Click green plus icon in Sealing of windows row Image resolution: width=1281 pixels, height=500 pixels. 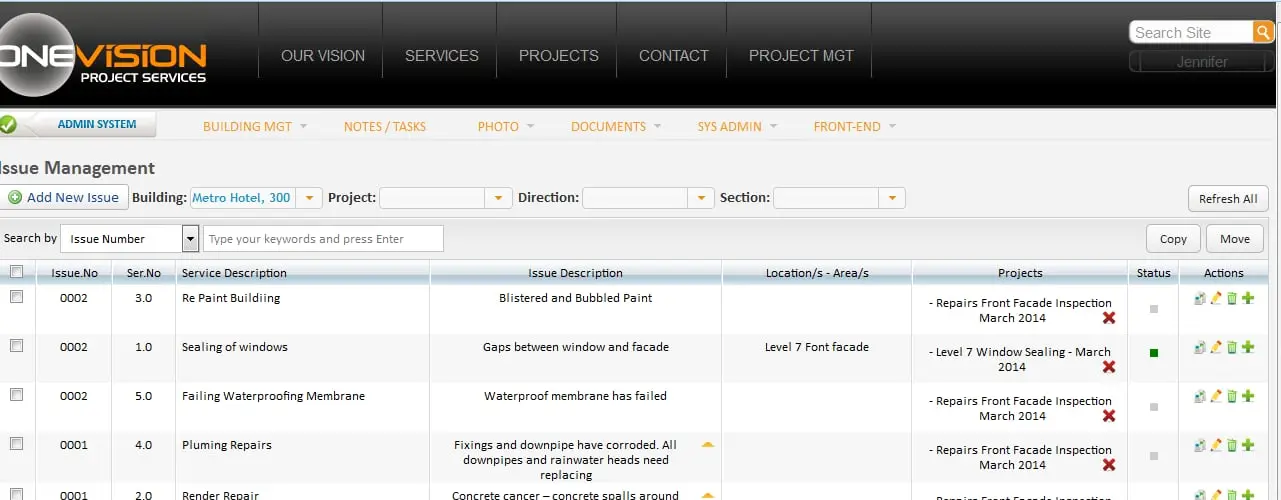coord(1248,347)
